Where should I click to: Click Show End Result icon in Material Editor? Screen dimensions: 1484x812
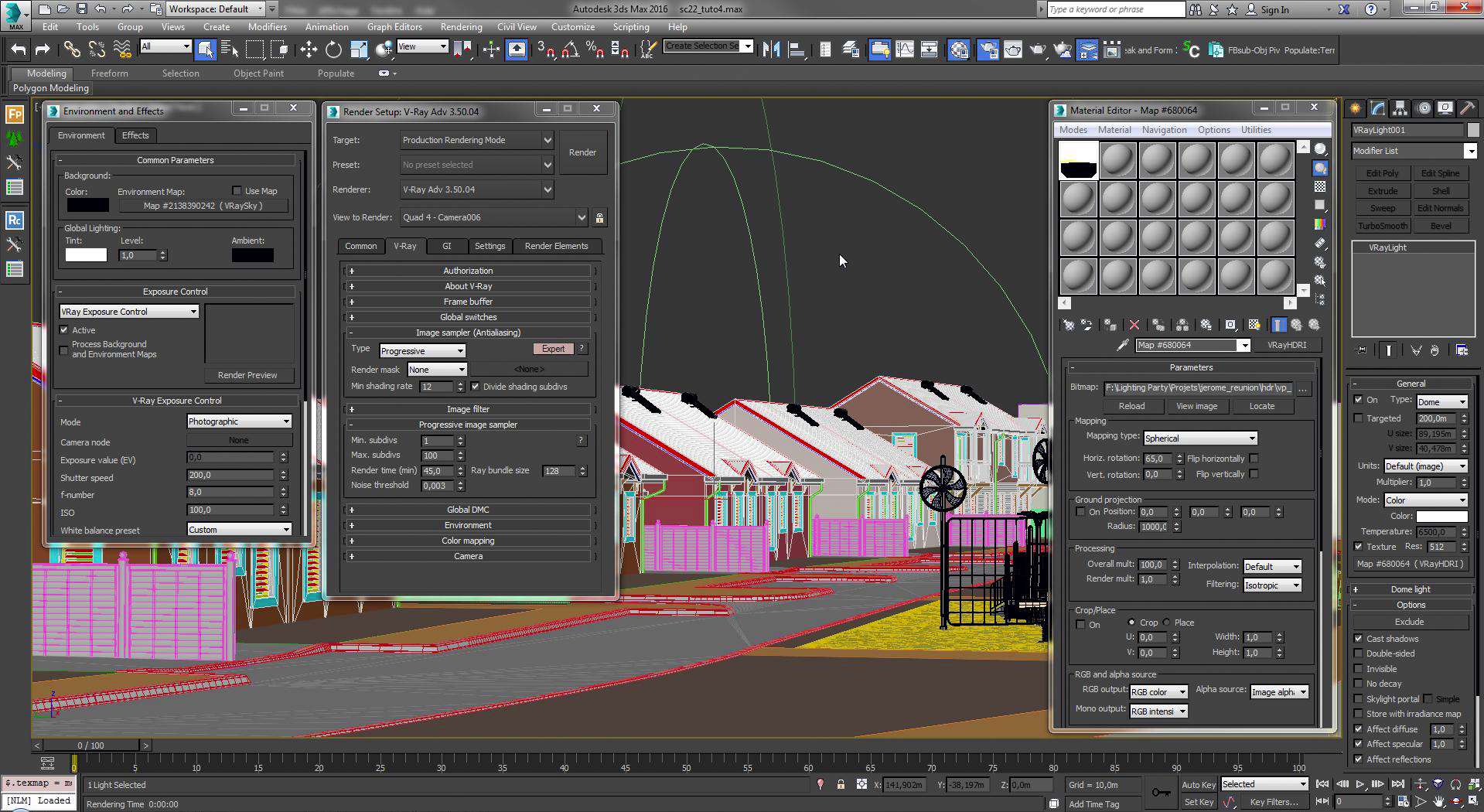(x=1278, y=325)
